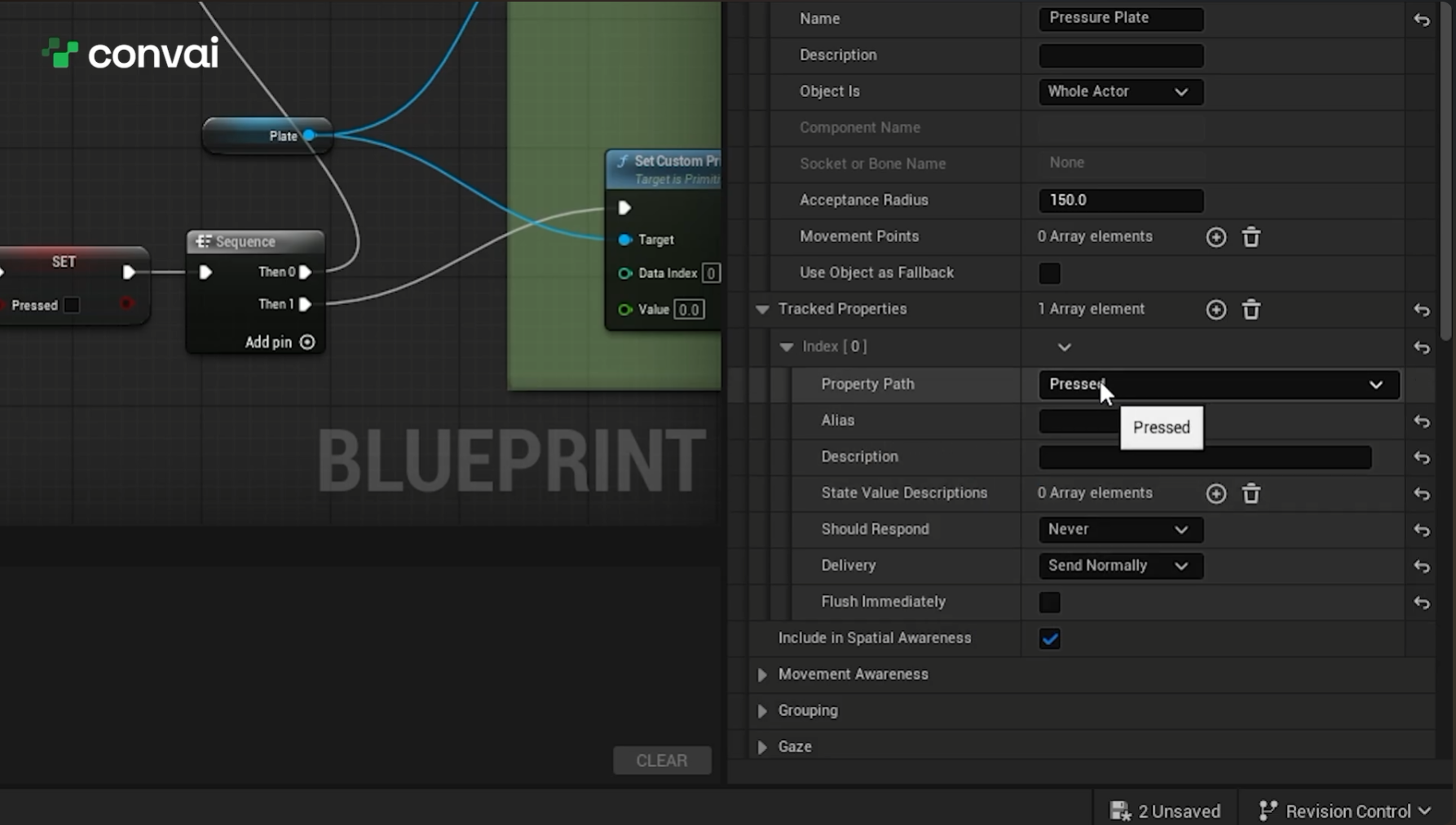Click the CLEAR button
Viewport: 1456px width, 825px height.
click(662, 761)
